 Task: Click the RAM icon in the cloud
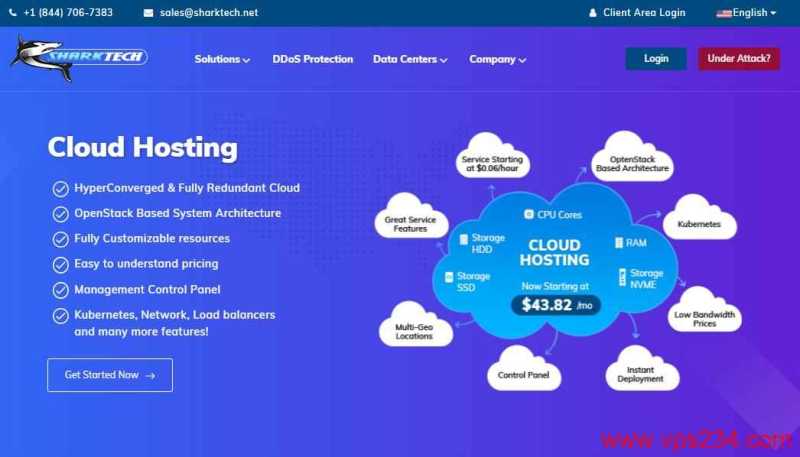[x=619, y=243]
